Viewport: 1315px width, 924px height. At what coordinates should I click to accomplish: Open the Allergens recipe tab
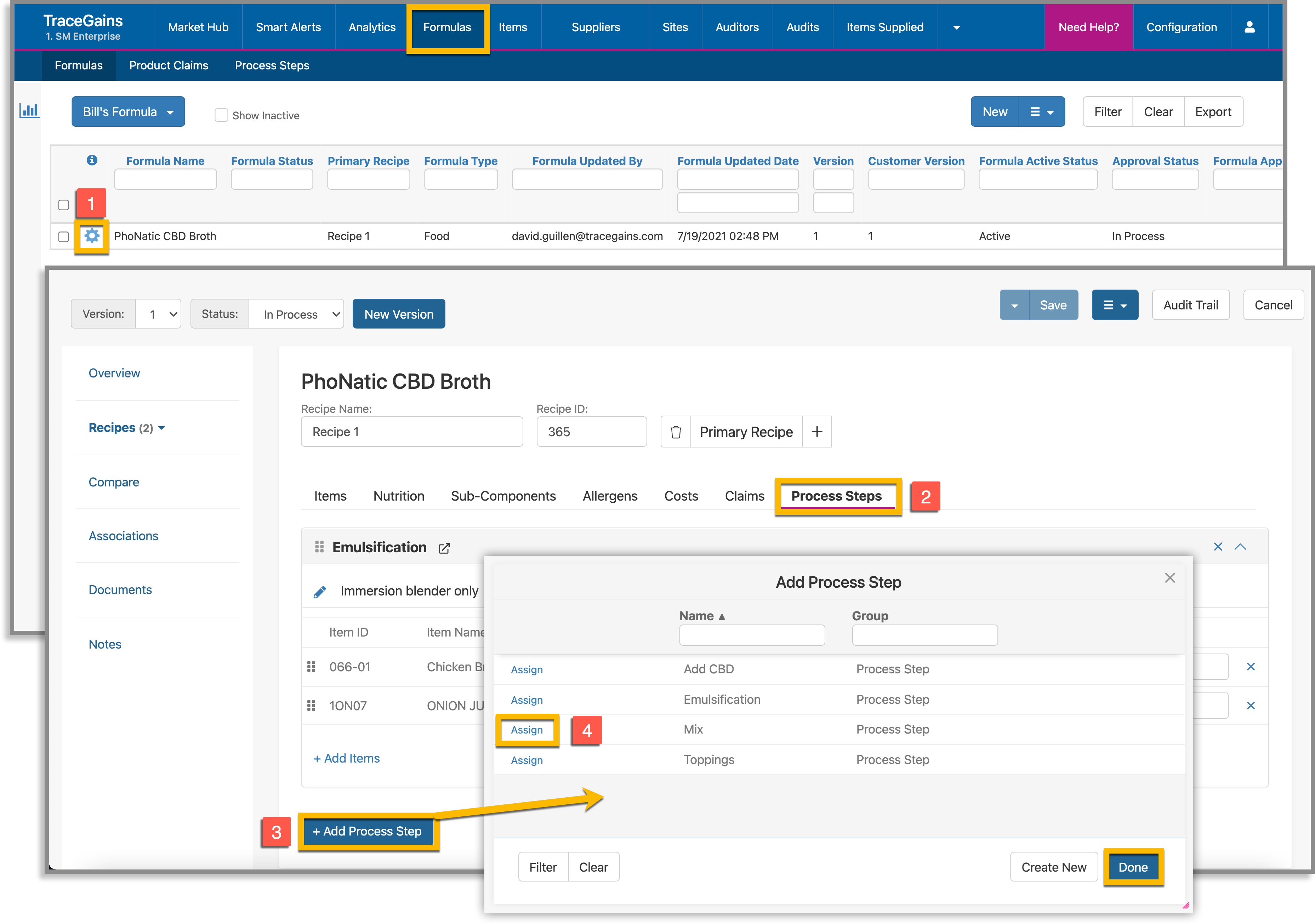pos(610,496)
